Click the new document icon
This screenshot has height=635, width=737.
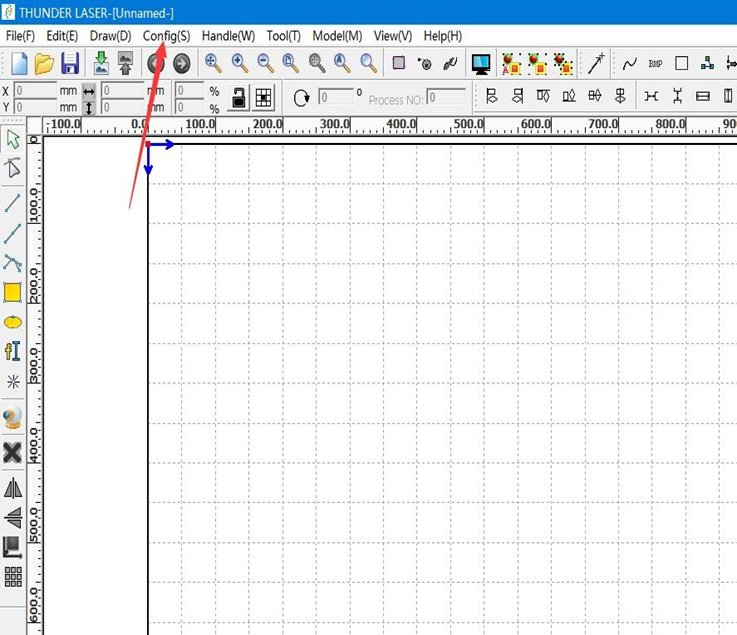pyautogui.click(x=19, y=64)
